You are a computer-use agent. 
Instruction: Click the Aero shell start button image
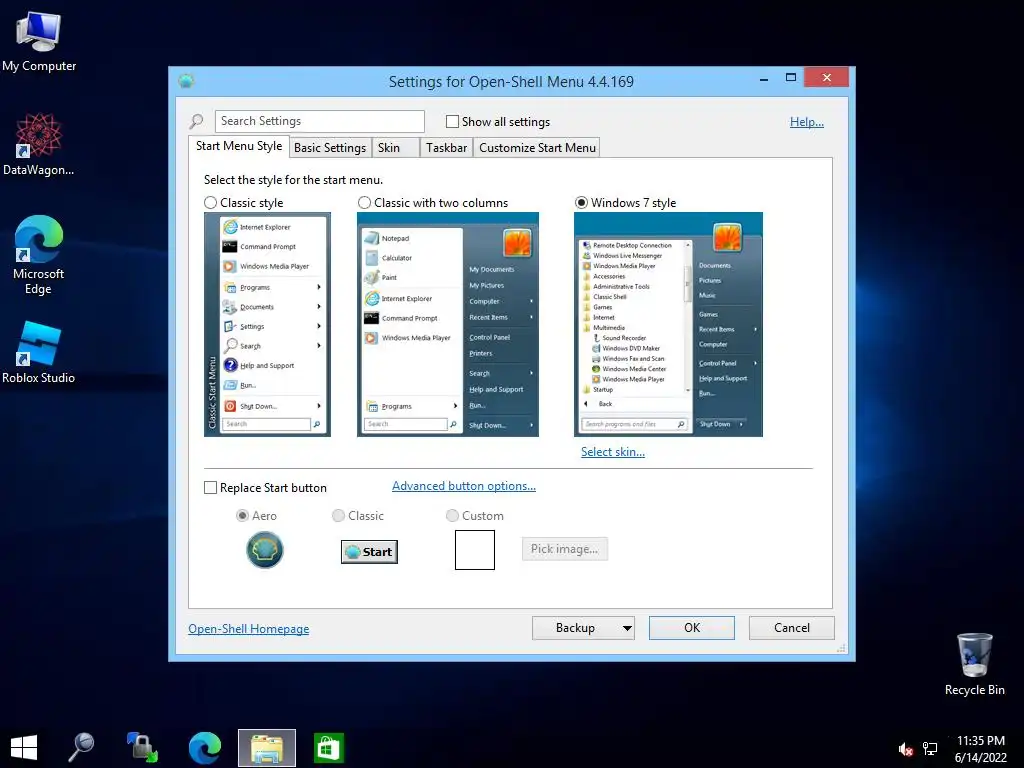coord(264,550)
